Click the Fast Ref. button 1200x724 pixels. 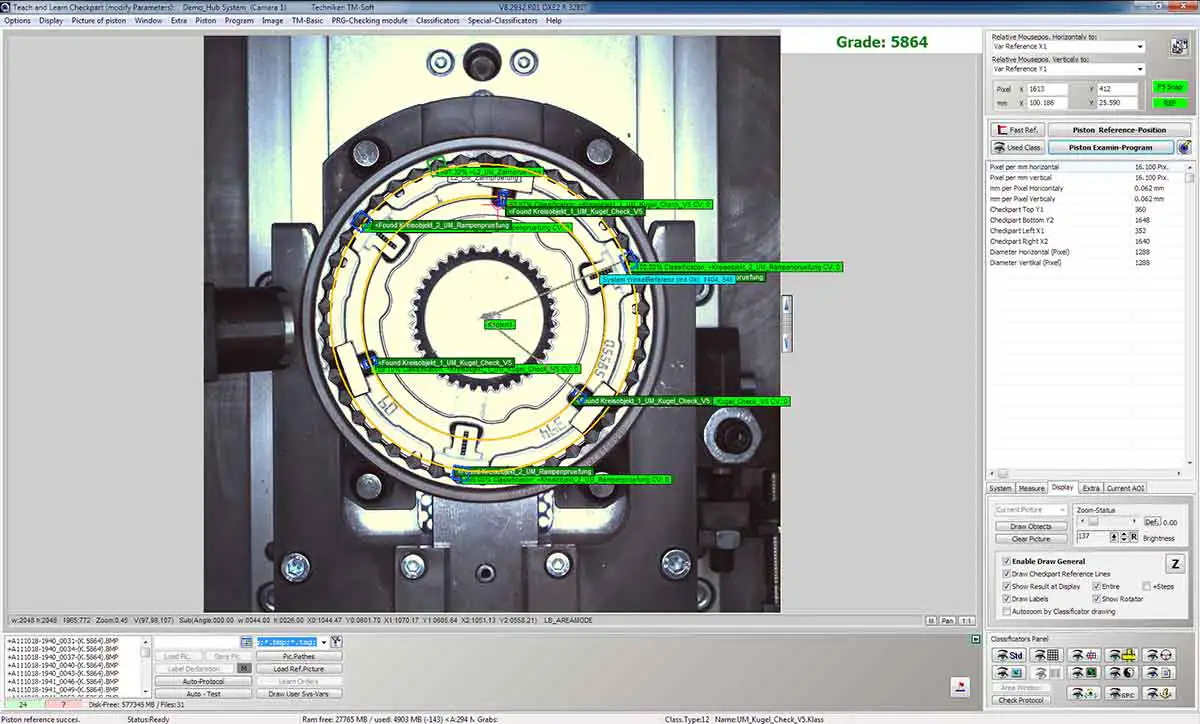[x=1018, y=130]
